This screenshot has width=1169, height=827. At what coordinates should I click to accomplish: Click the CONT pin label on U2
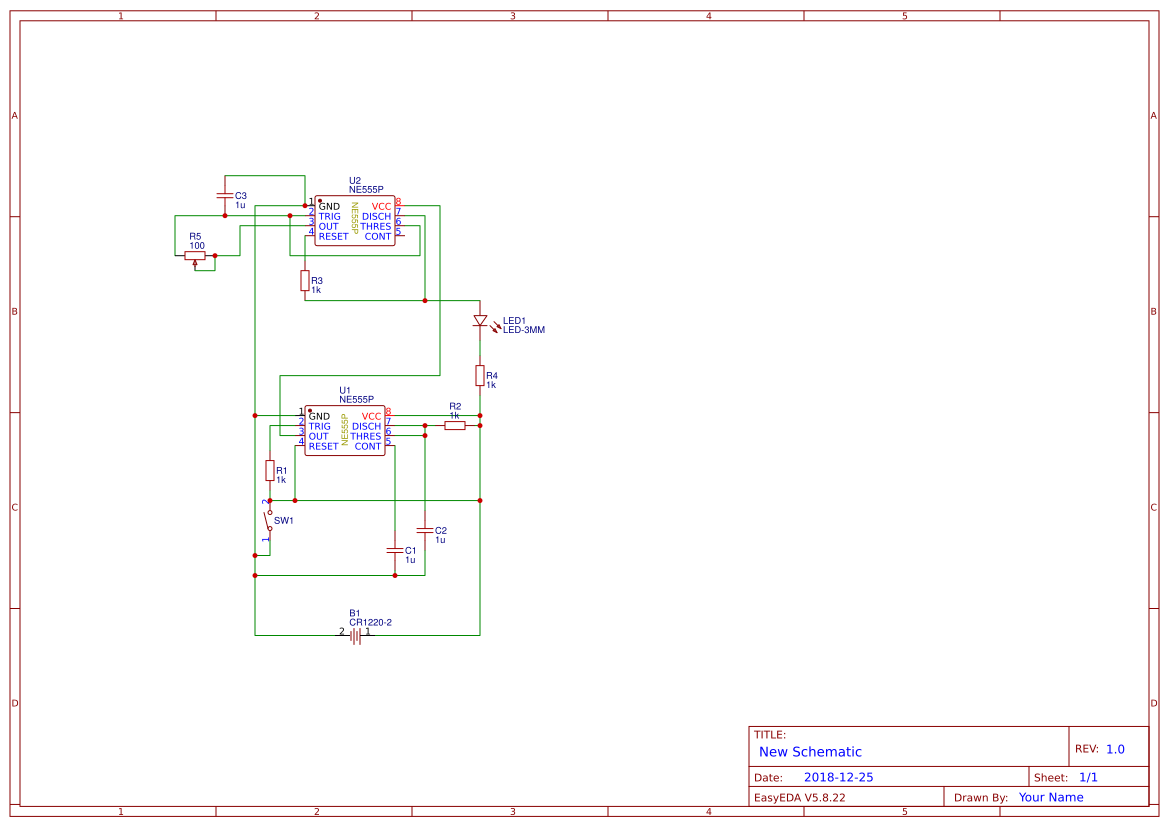(x=378, y=236)
